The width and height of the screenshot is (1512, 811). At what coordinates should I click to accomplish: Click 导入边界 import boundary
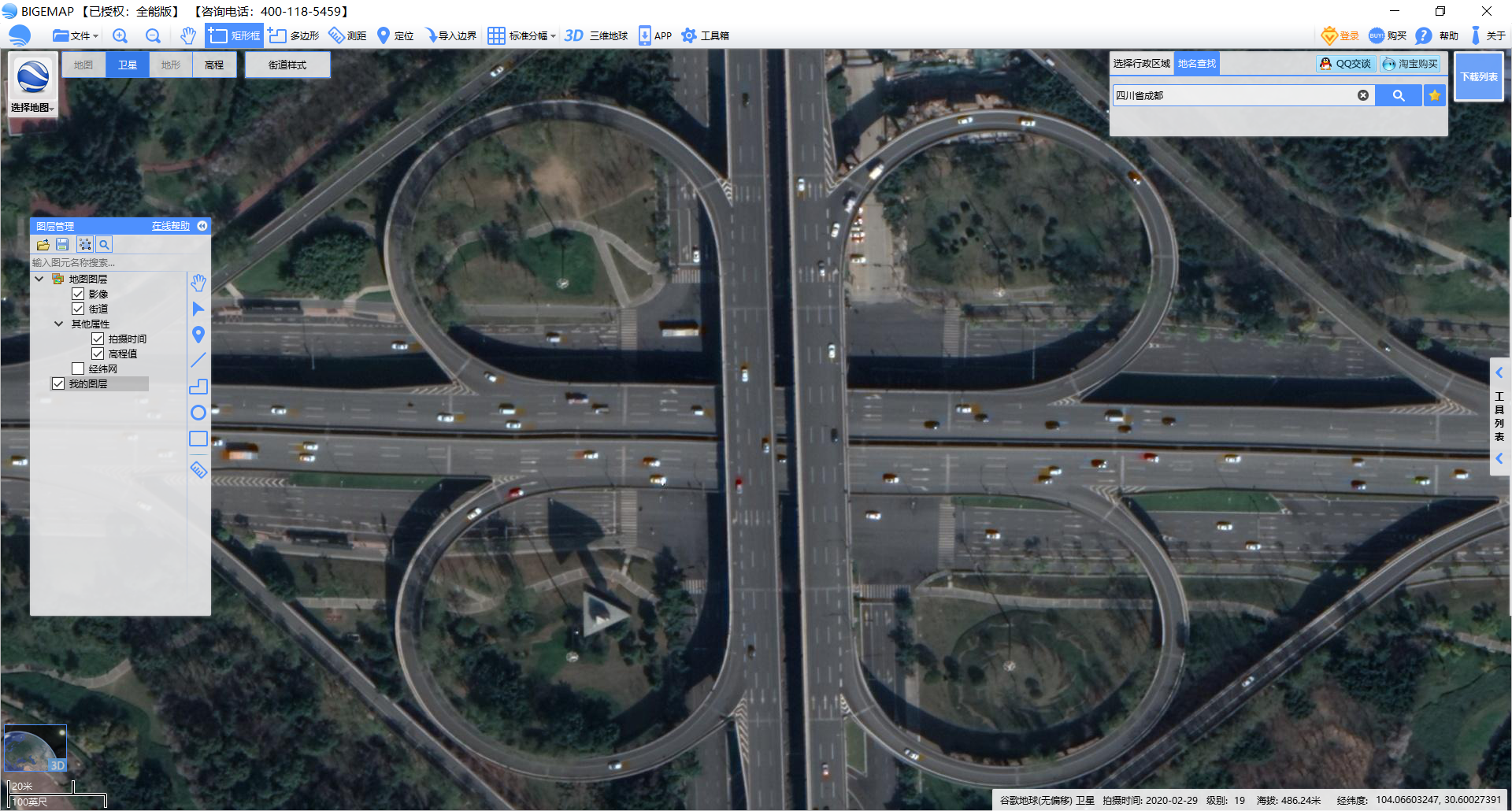[x=450, y=35]
